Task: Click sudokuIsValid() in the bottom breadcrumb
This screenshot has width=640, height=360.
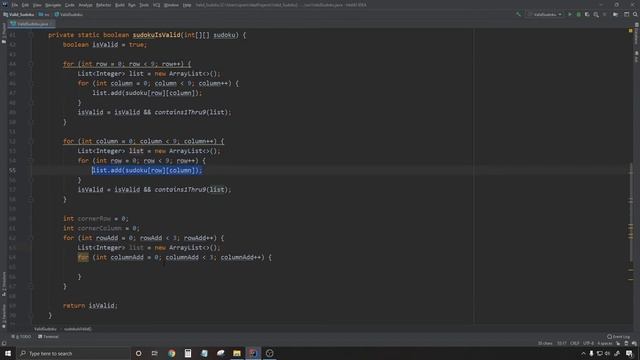Action: pyautogui.click(x=78, y=329)
